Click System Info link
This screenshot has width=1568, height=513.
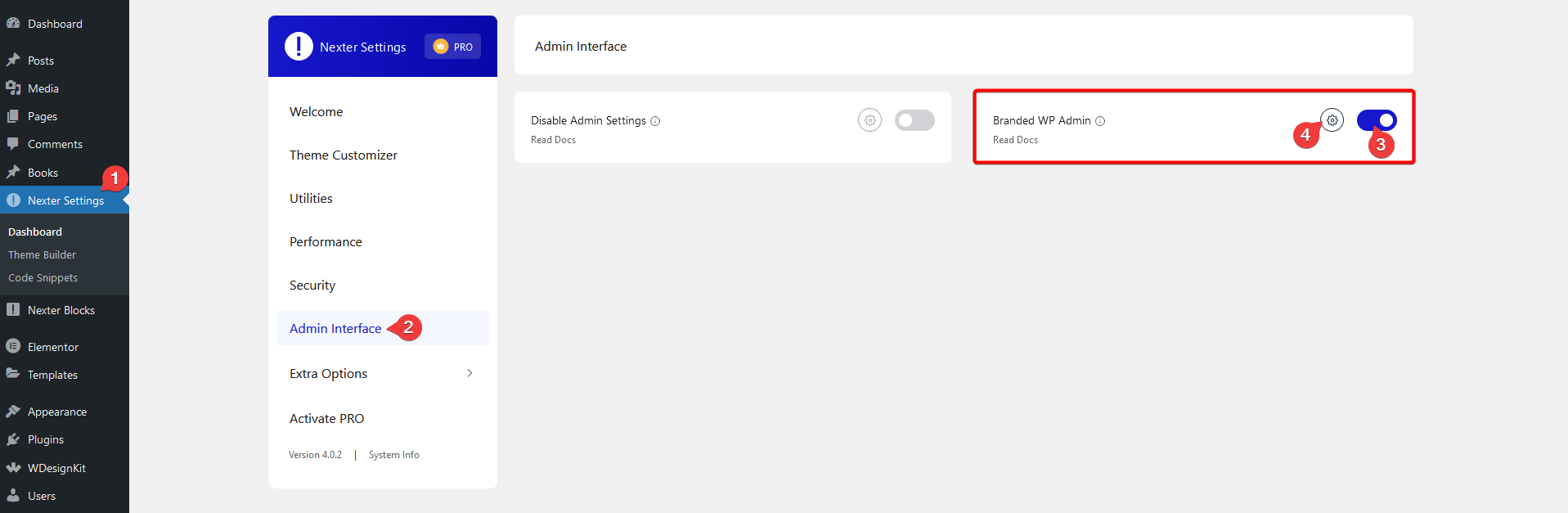(x=394, y=455)
